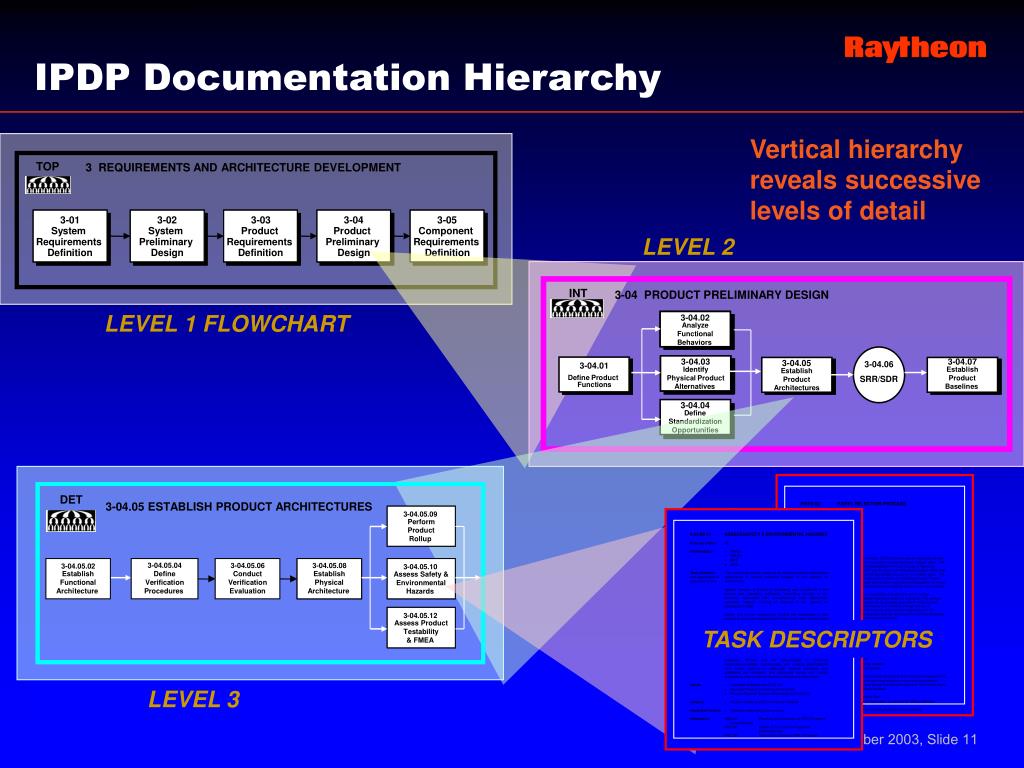Click the 3-05 Component Requirements Definition box
Image resolution: width=1024 pixels, height=768 pixels.
point(447,236)
